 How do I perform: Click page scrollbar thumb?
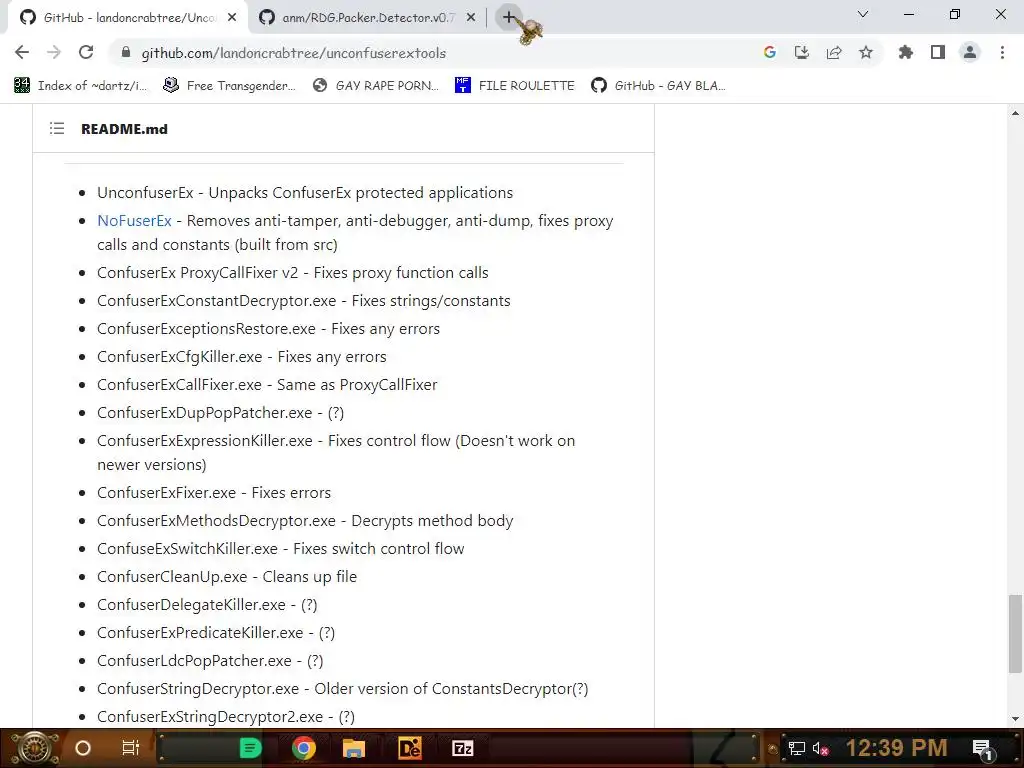point(1015,633)
